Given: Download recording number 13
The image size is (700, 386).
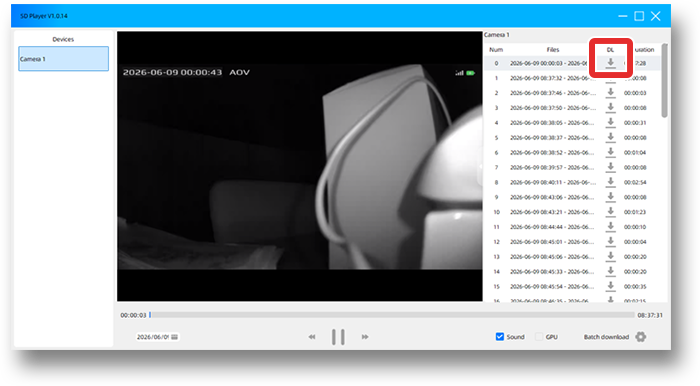Looking at the screenshot, I should [610, 257].
